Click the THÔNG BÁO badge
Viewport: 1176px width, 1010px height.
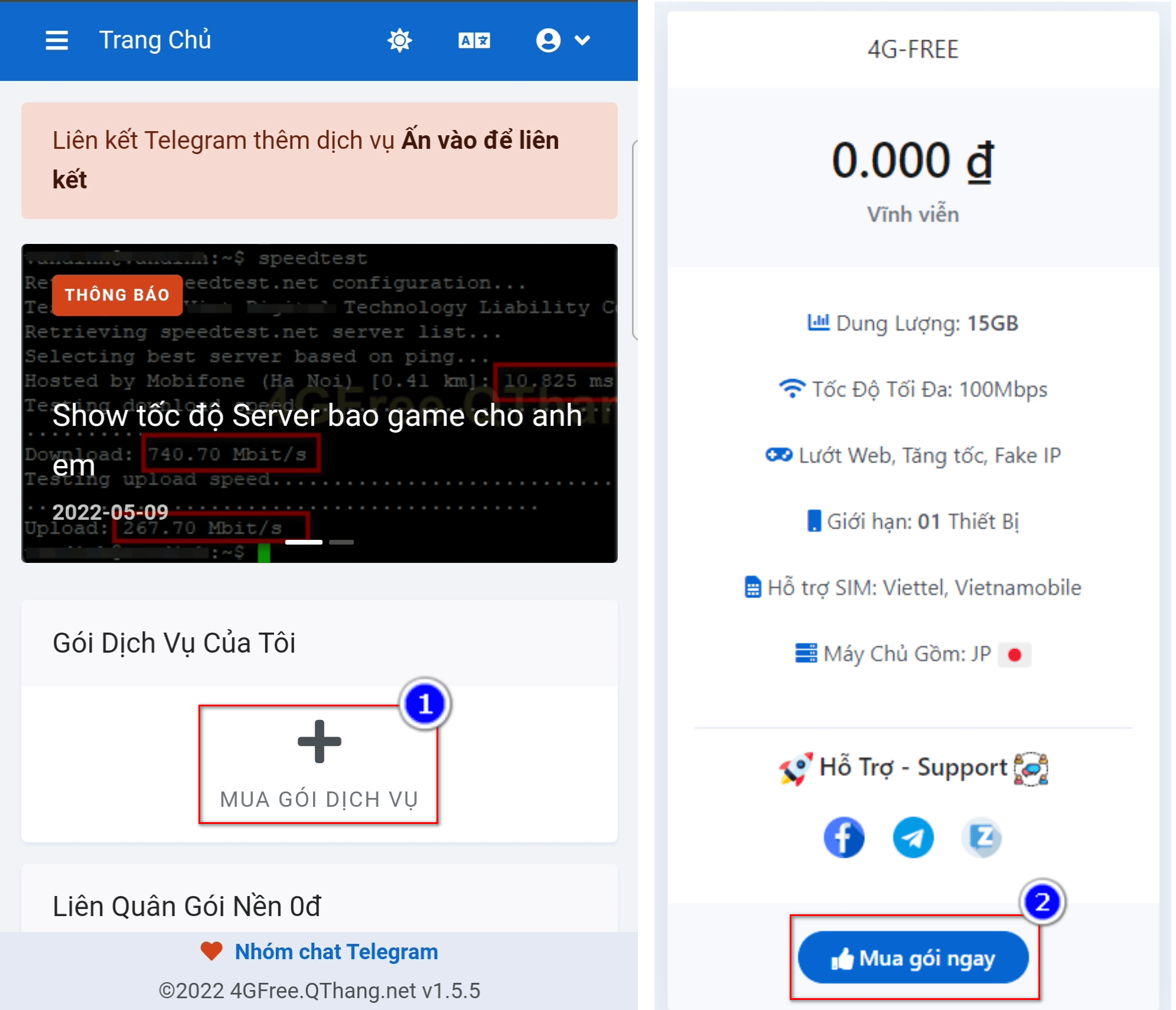point(117,295)
